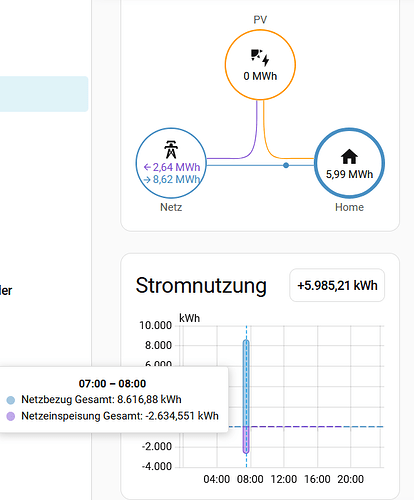Click the 5,99 MWh Home consumption value
Viewport: 414px width, 500px height.
point(349,174)
